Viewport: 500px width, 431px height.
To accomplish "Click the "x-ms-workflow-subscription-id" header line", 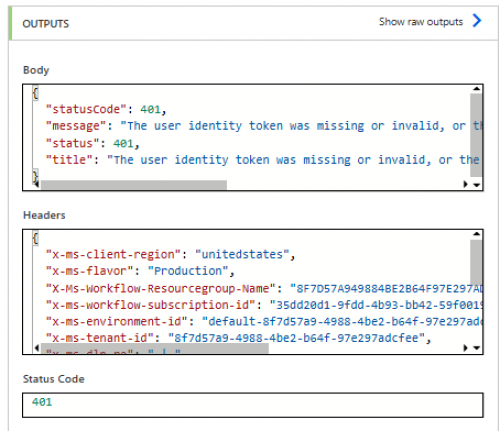I will (x=264, y=305).
